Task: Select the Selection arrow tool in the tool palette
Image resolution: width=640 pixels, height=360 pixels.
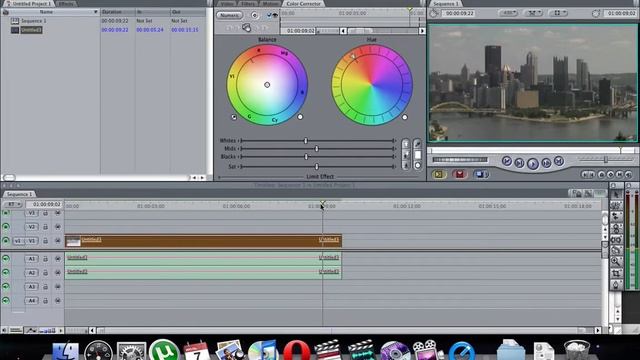Action: pos(616,194)
